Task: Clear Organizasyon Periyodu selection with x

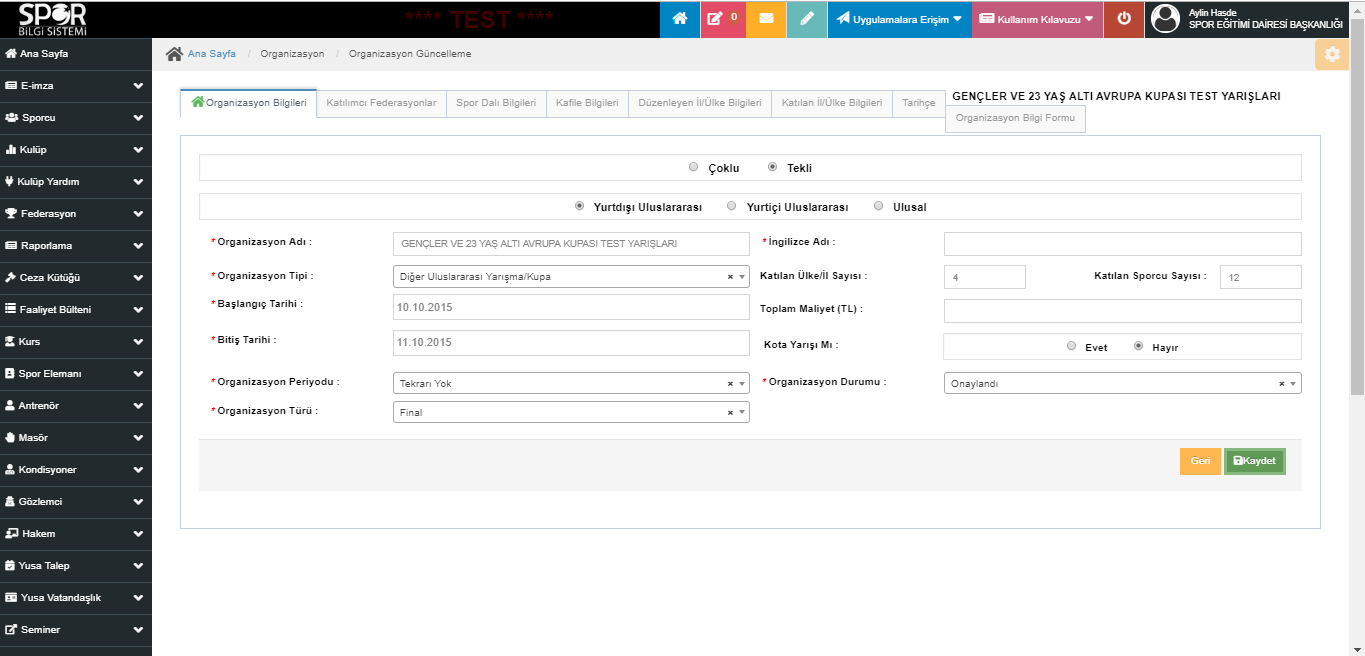Action: (730, 384)
